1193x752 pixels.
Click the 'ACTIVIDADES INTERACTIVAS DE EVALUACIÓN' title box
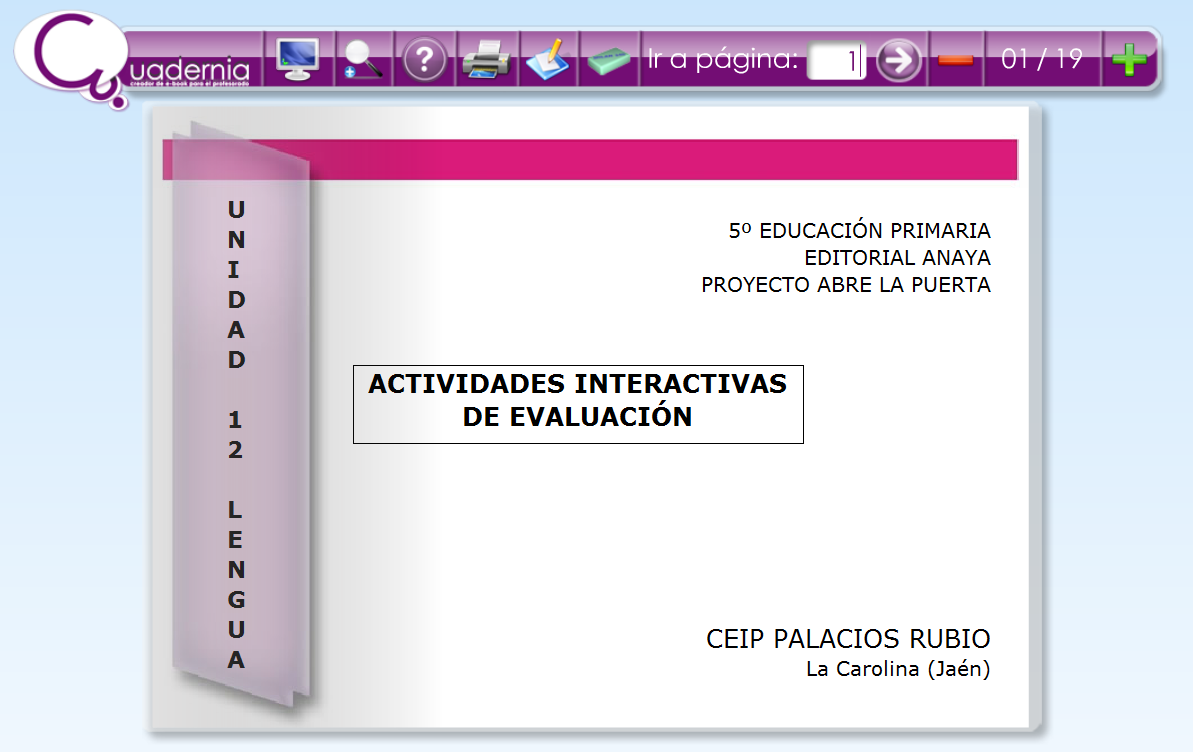pos(578,403)
